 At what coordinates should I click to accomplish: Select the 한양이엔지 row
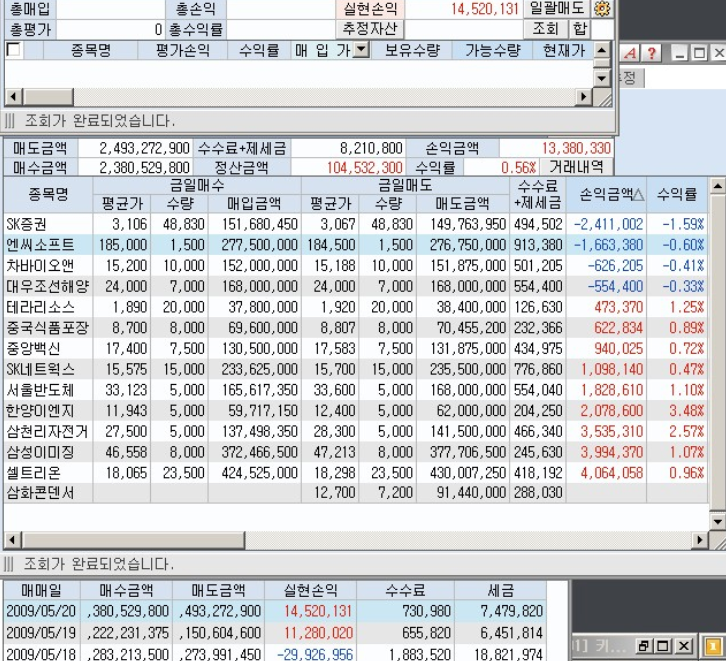coord(355,411)
